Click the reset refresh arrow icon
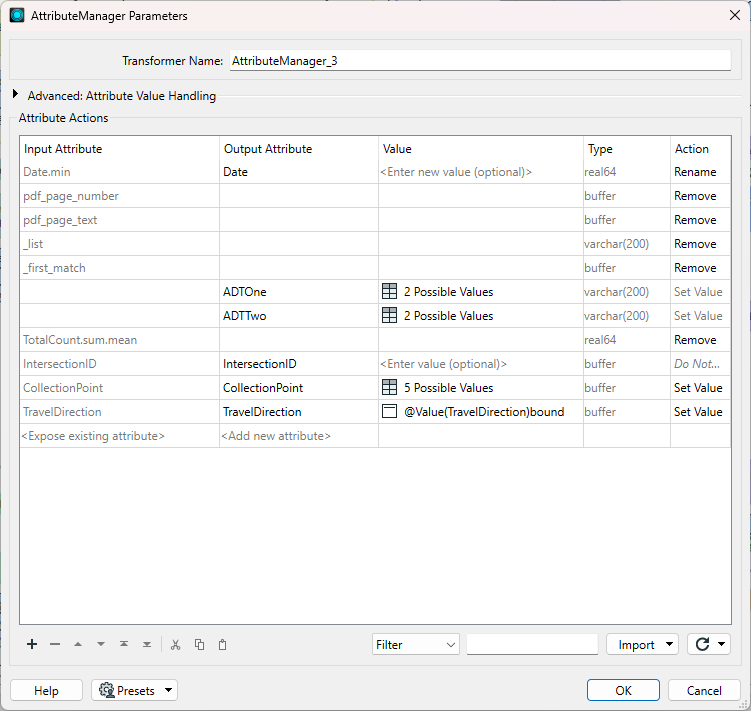The height and width of the screenshot is (711, 751). point(702,644)
